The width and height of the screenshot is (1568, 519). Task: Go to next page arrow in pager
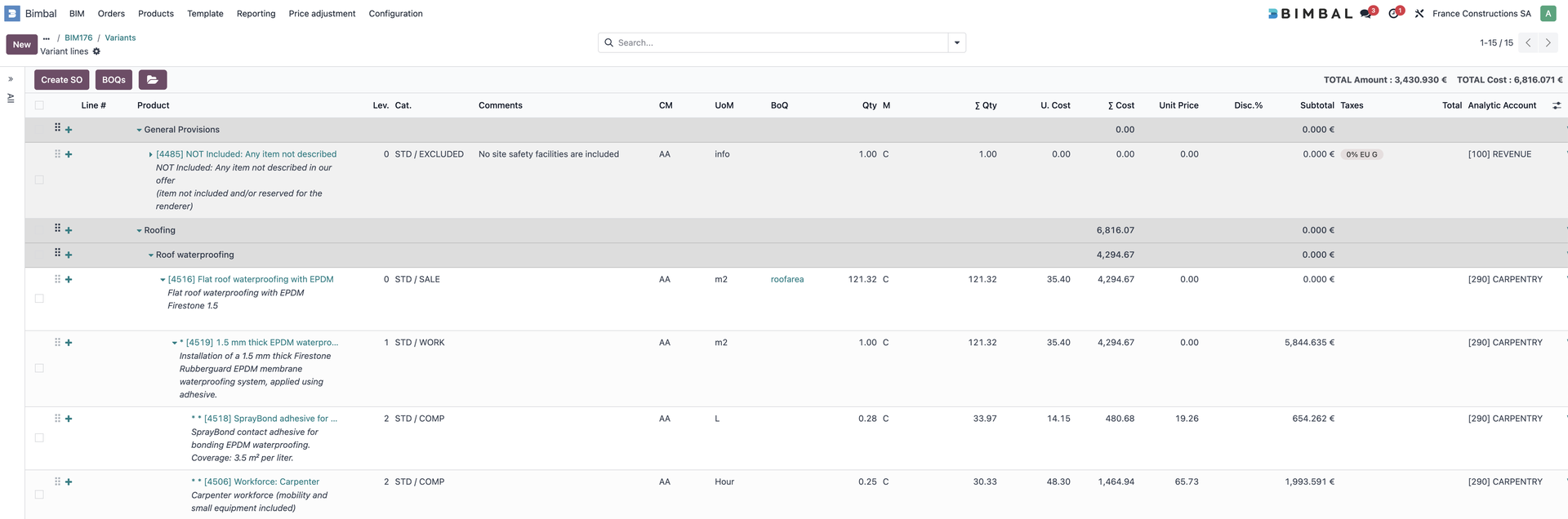[x=1548, y=43]
